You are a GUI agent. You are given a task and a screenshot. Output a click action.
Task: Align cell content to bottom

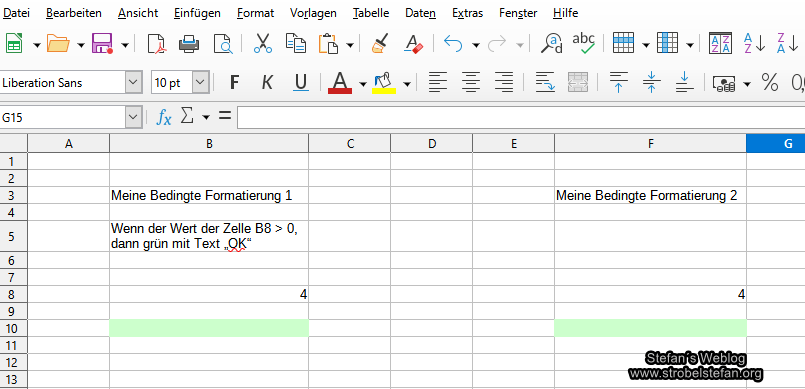684,82
